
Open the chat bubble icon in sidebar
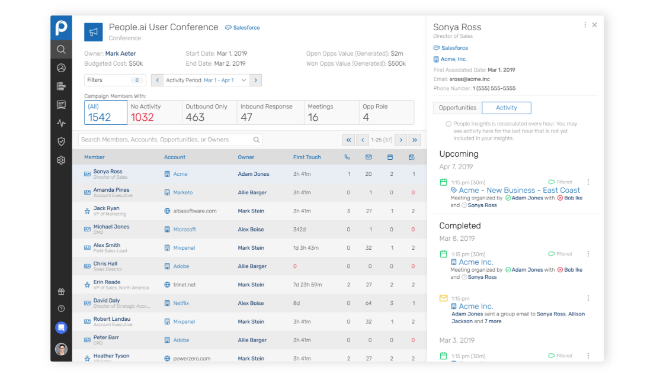coord(61,327)
